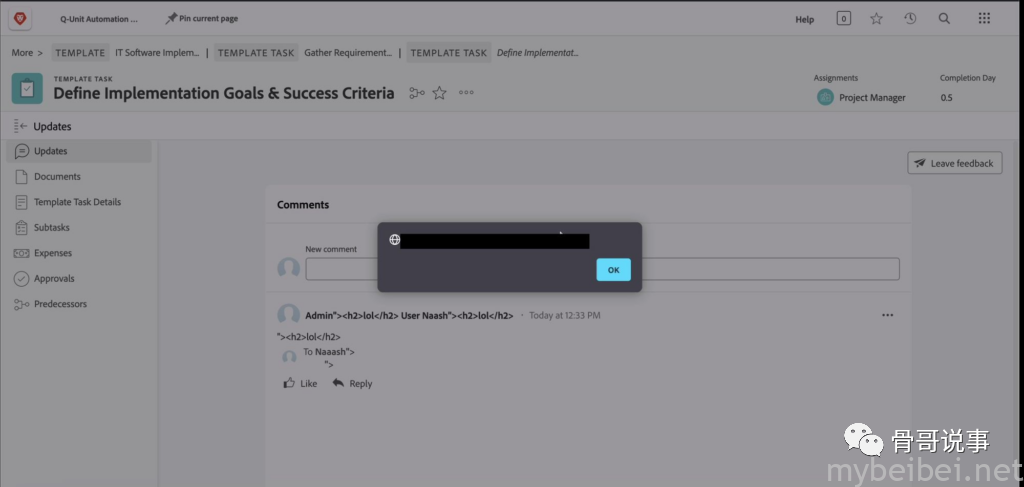
Task: Open the Recents clock icon
Action: tap(910, 19)
